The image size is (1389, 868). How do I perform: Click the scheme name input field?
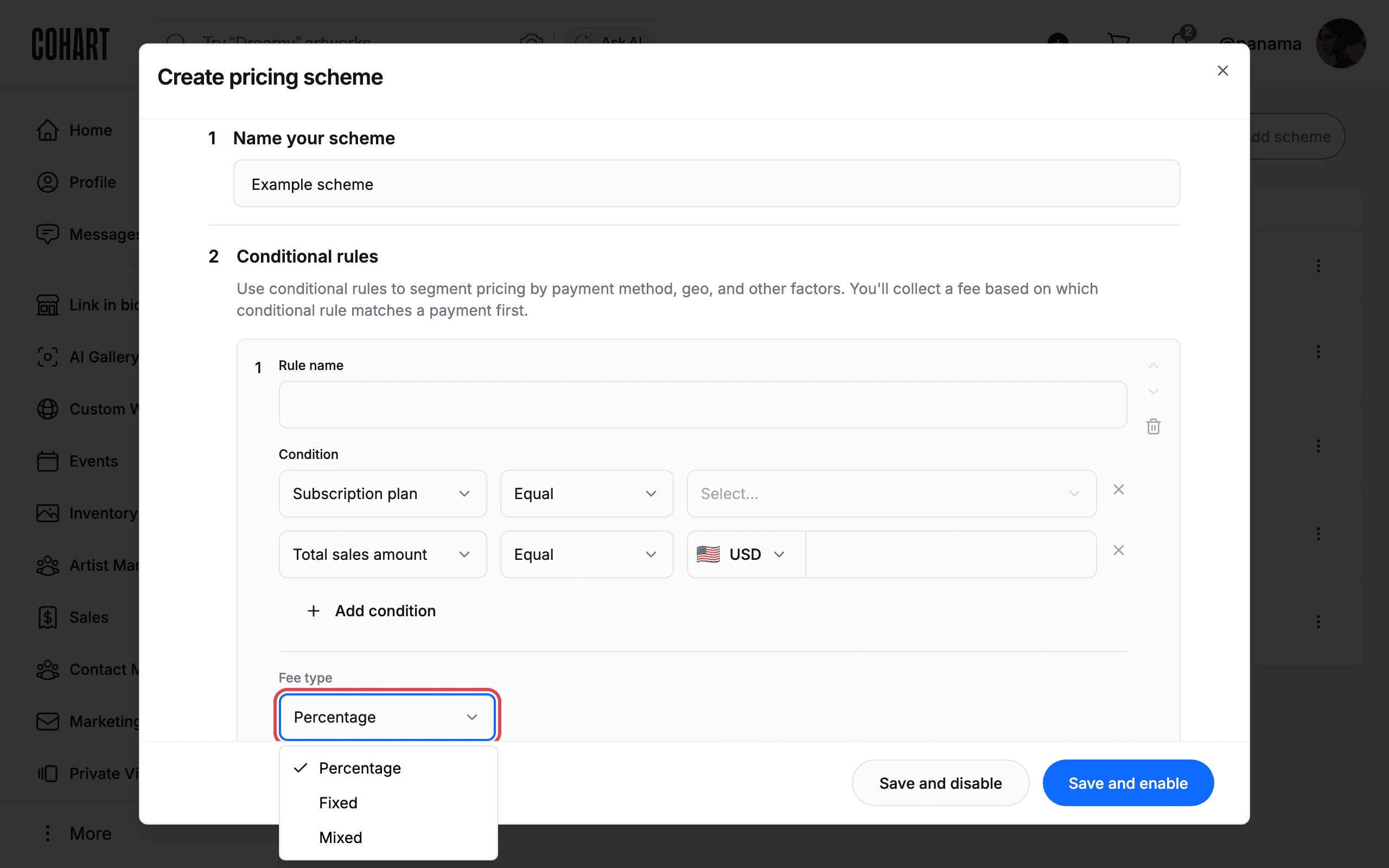pyautogui.click(x=706, y=184)
